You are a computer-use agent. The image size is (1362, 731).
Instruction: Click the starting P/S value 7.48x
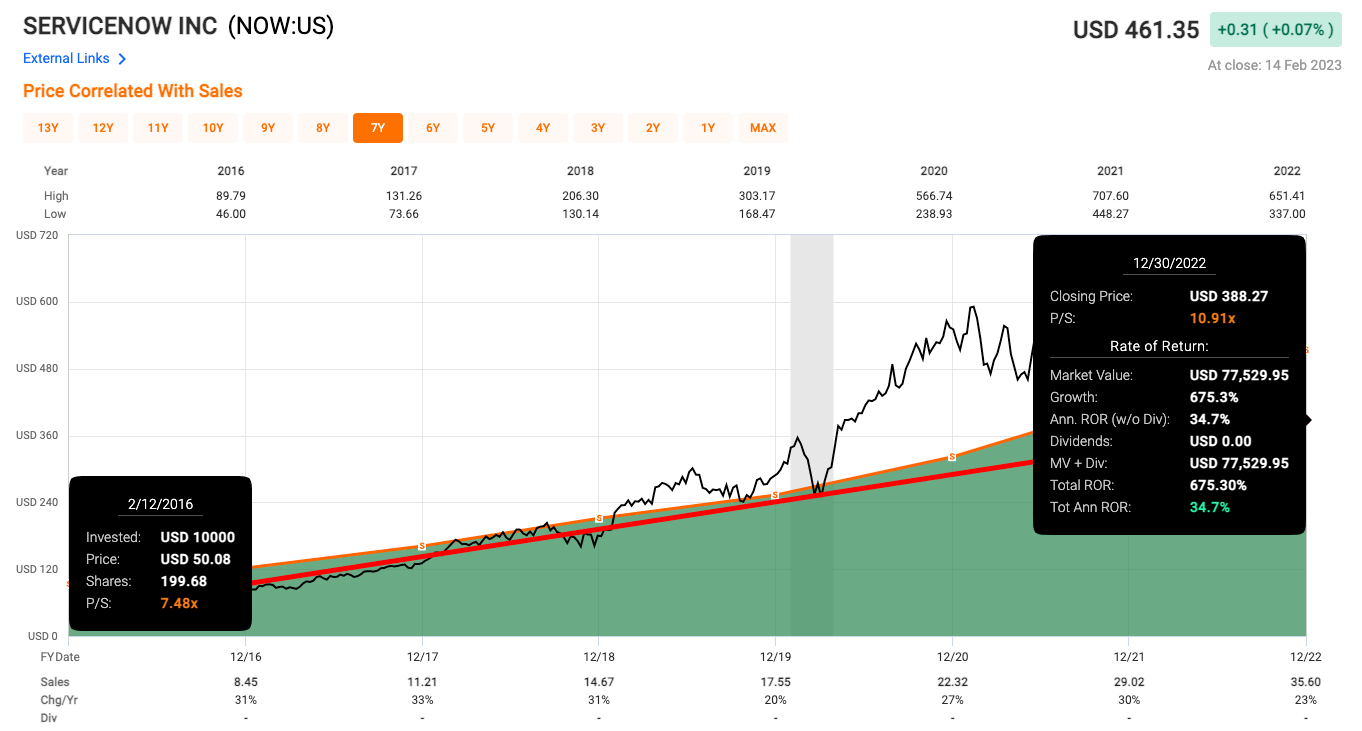[x=179, y=602]
